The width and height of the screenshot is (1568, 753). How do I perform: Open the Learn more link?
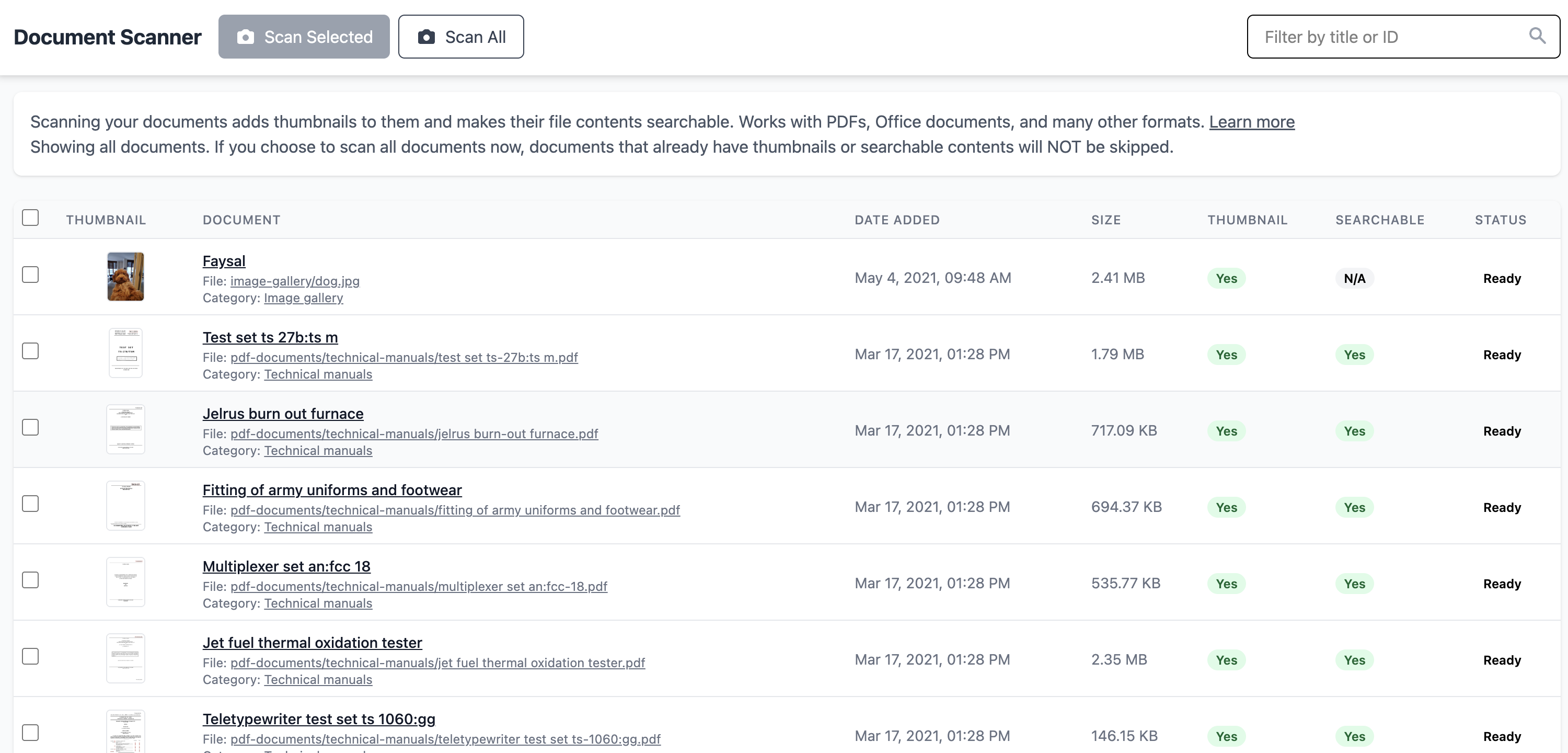tap(1251, 122)
